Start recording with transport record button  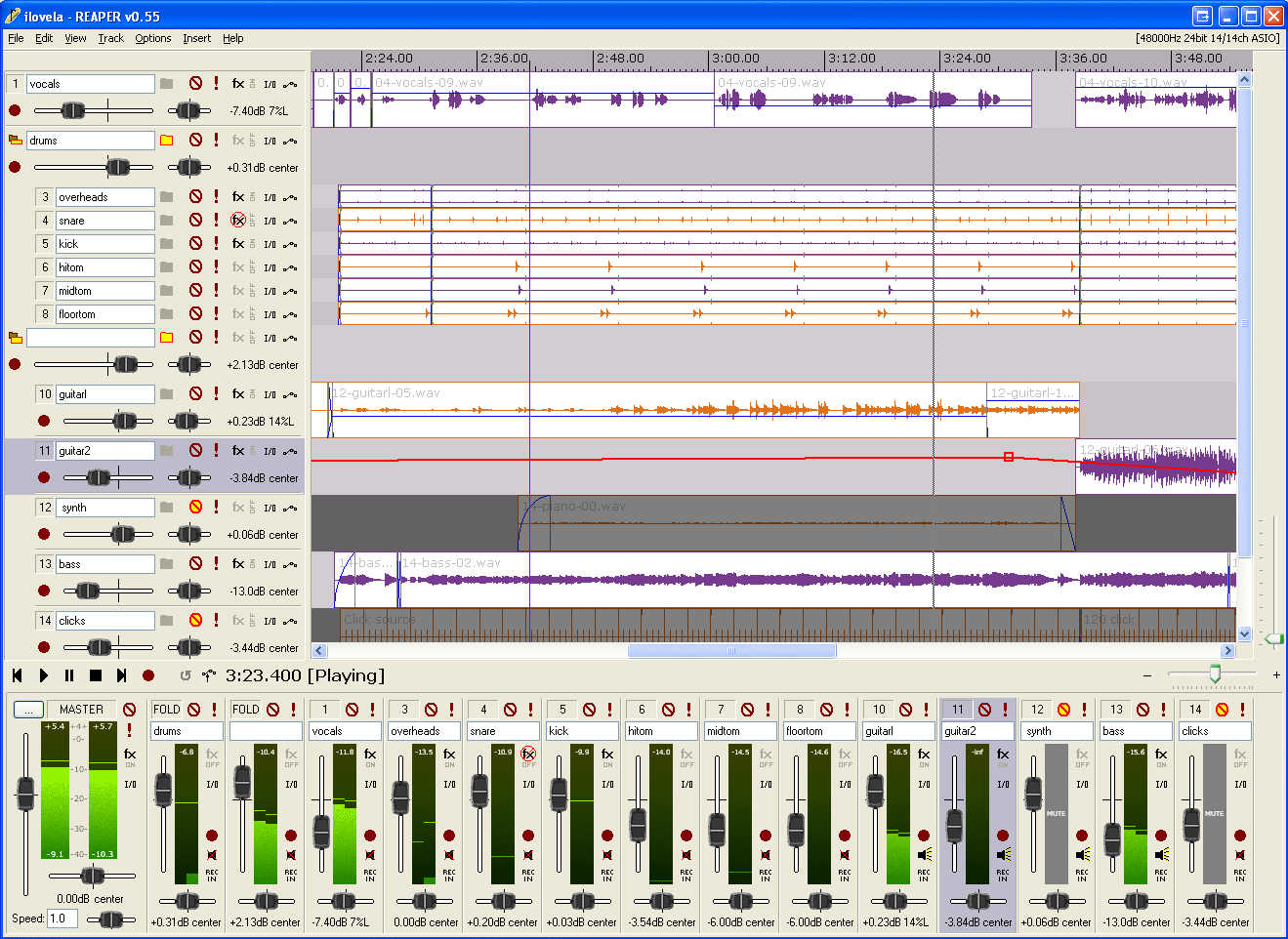coord(148,675)
